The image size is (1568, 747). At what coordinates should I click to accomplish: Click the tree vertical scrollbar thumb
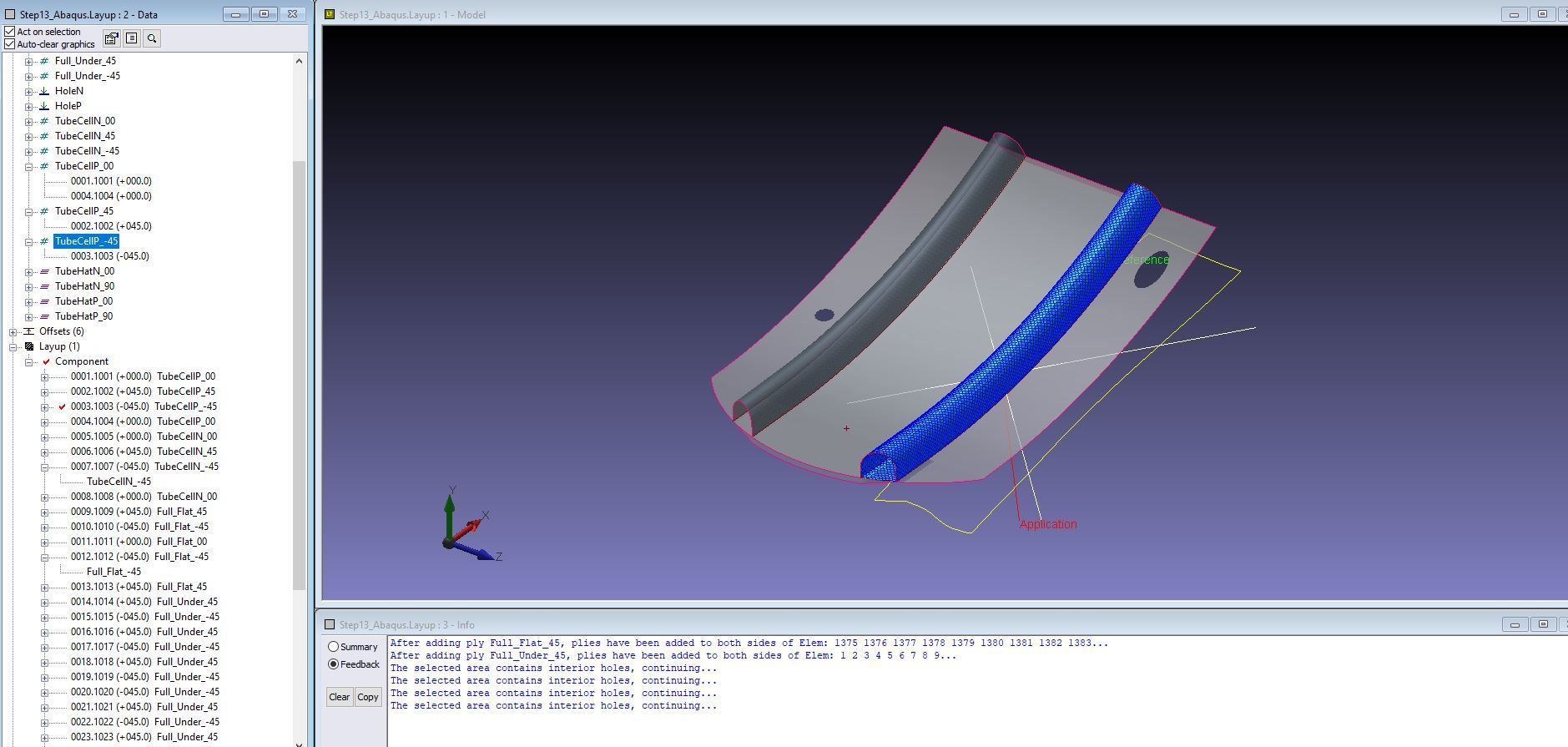299,376
